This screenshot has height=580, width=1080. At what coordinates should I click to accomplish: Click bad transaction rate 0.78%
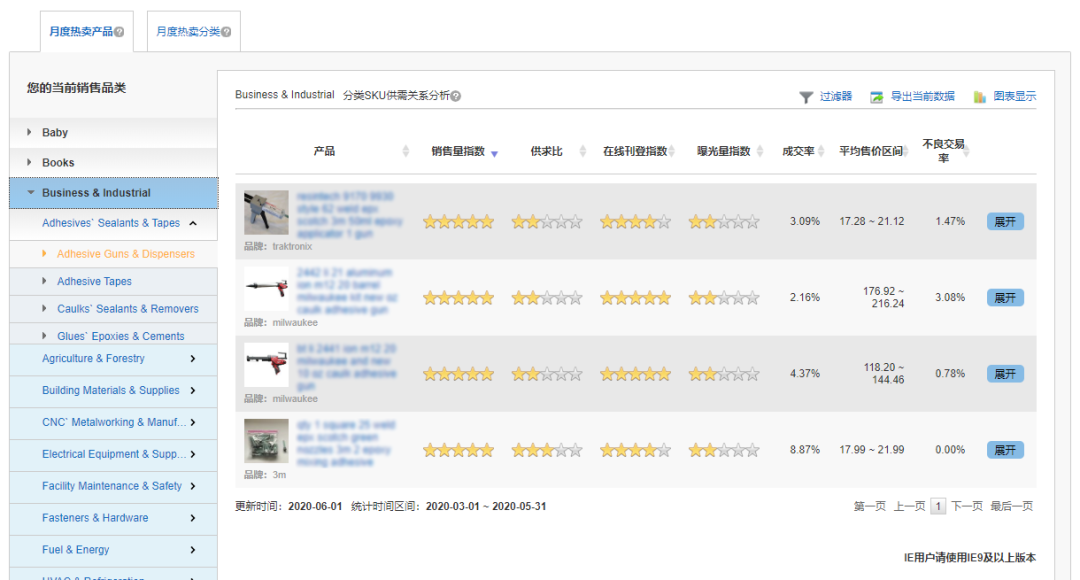pos(950,374)
